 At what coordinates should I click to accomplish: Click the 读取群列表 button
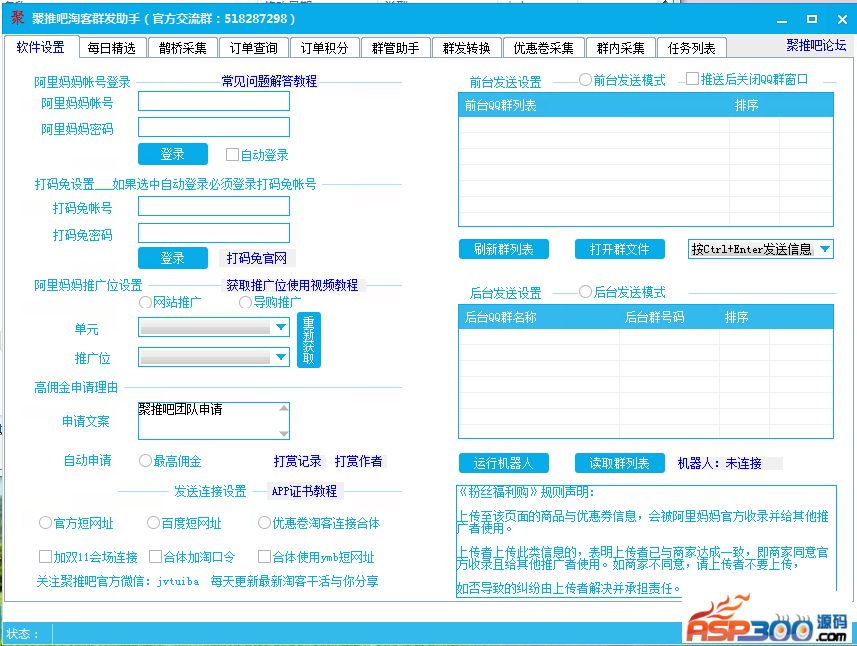(x=620, y=463)
